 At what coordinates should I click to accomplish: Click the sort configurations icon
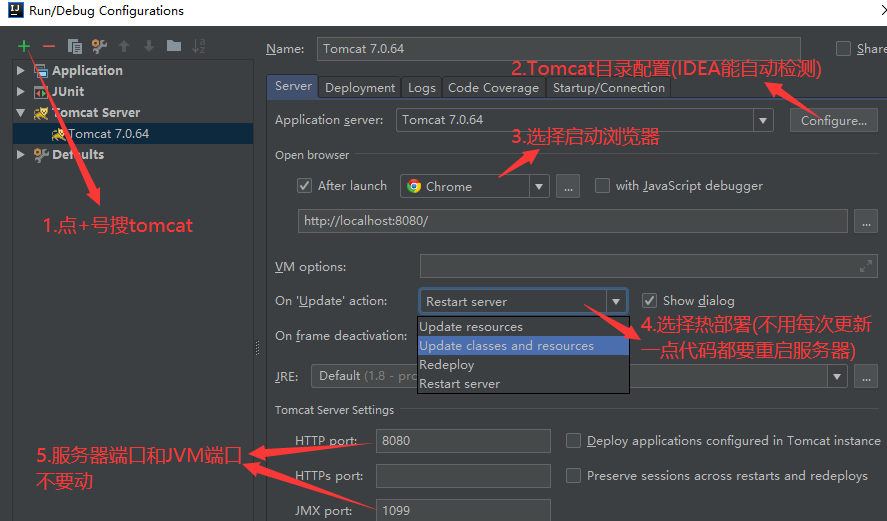199,46
